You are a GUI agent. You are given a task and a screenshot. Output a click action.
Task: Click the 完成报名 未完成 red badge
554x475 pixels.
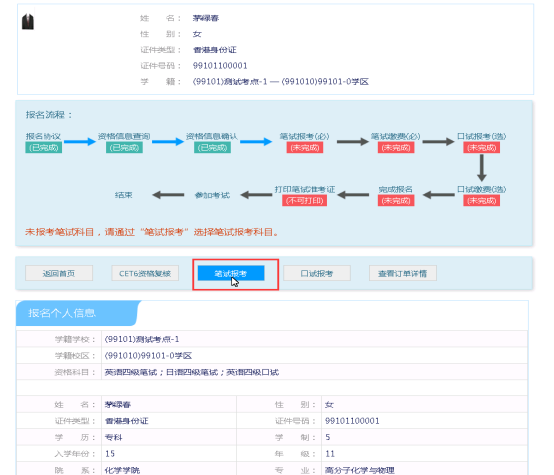(396, 201)
